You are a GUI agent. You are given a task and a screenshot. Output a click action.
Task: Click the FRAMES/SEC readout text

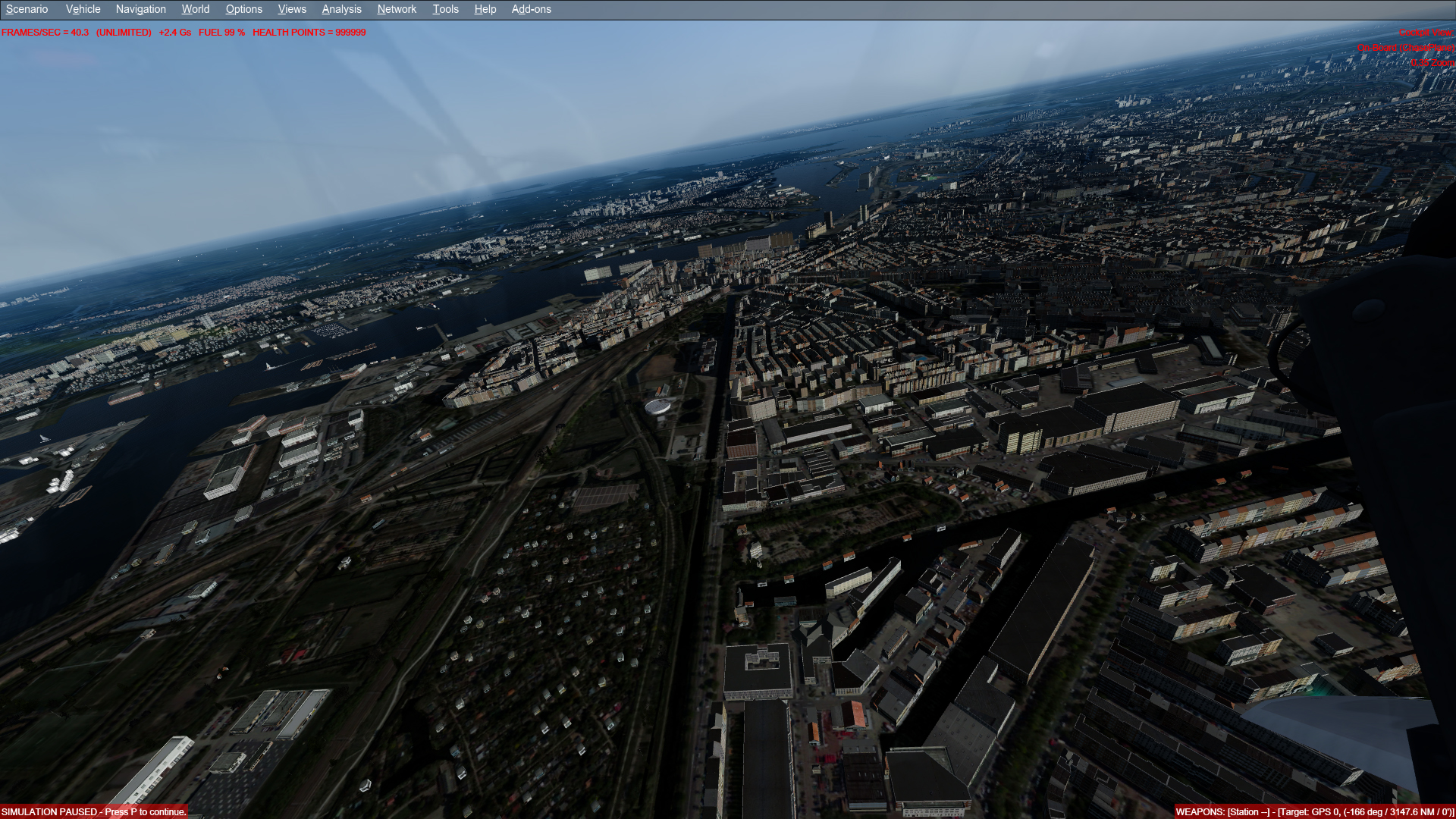coord(45,33)
